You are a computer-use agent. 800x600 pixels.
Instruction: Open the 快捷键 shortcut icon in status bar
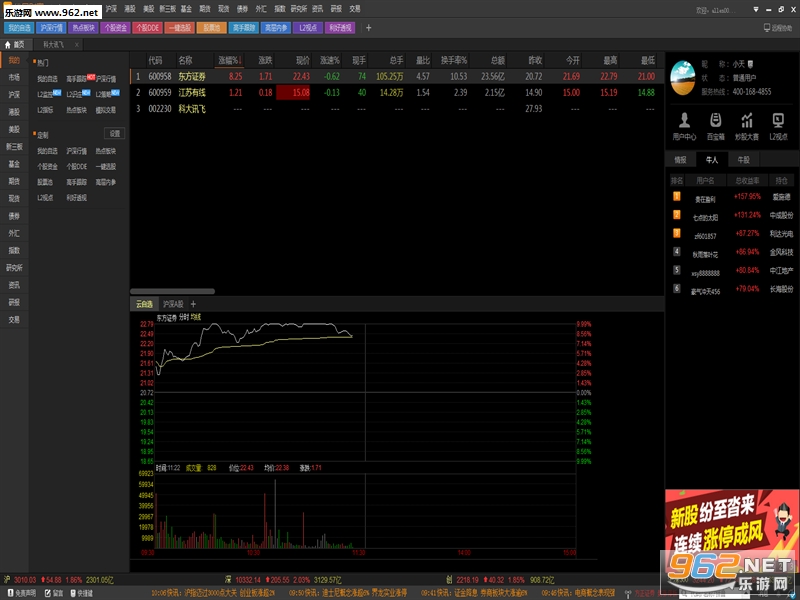(73, 593)
